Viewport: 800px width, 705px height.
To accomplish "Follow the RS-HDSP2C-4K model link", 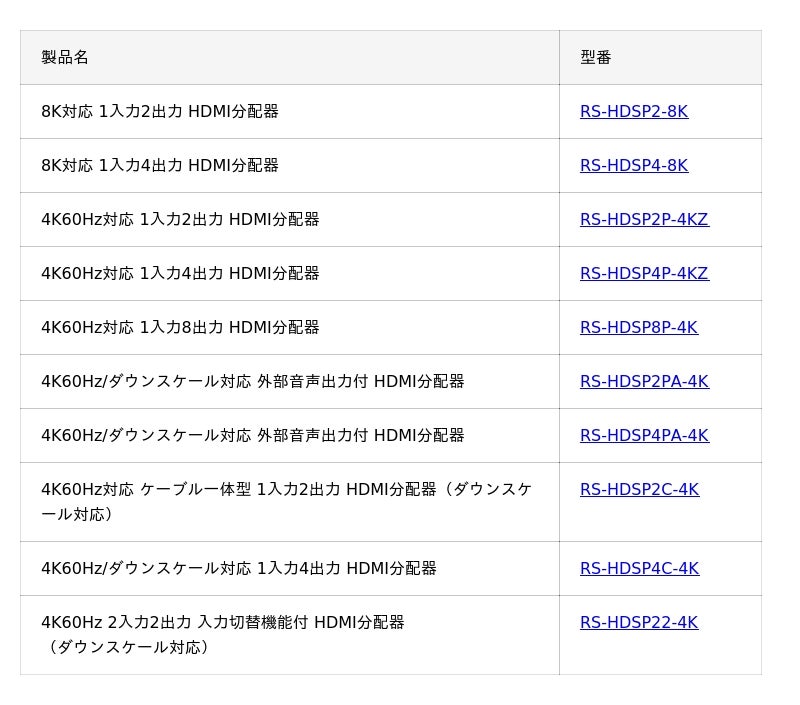I will pos(639,490).
